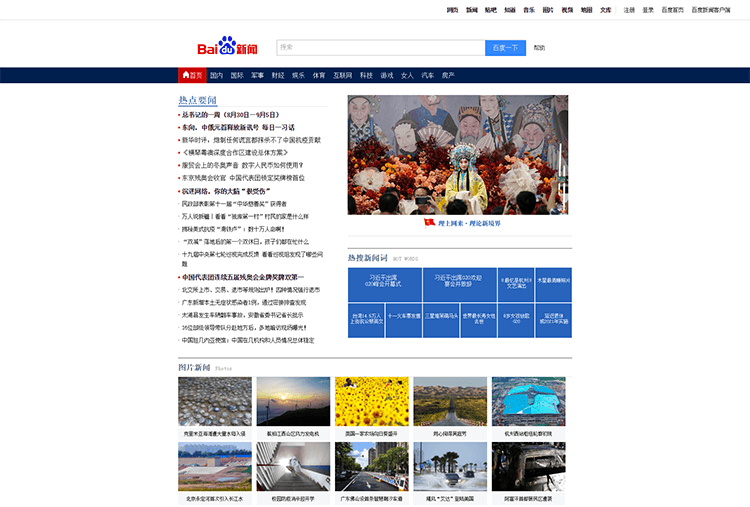Click the large opera performer featured photo
The width and height of the screenshot is (750, 507).
tap(457, 154)
